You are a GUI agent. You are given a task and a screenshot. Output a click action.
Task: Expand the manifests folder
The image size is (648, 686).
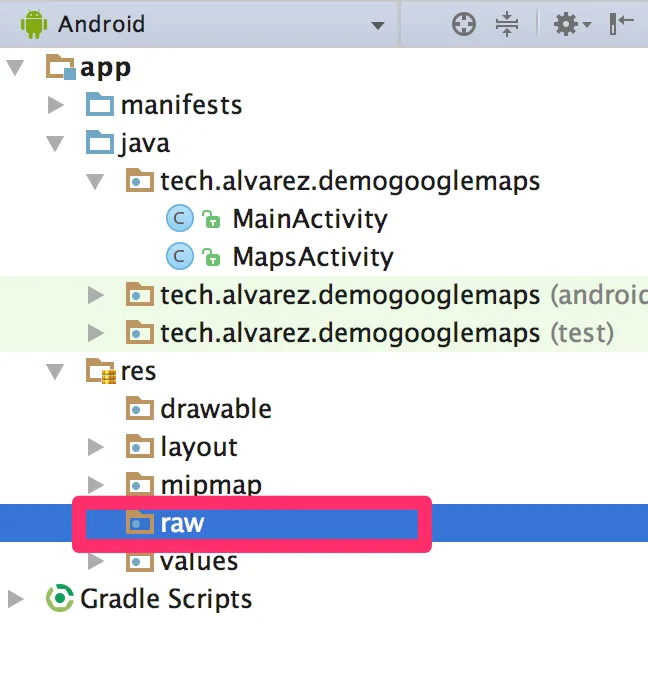[x=56, y=105]
